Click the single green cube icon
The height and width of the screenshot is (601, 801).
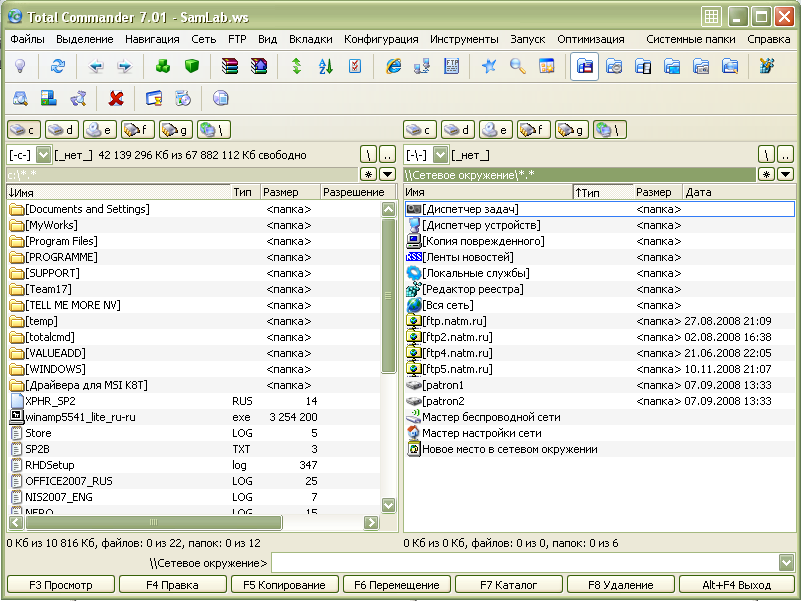click(x=192, y=66)
